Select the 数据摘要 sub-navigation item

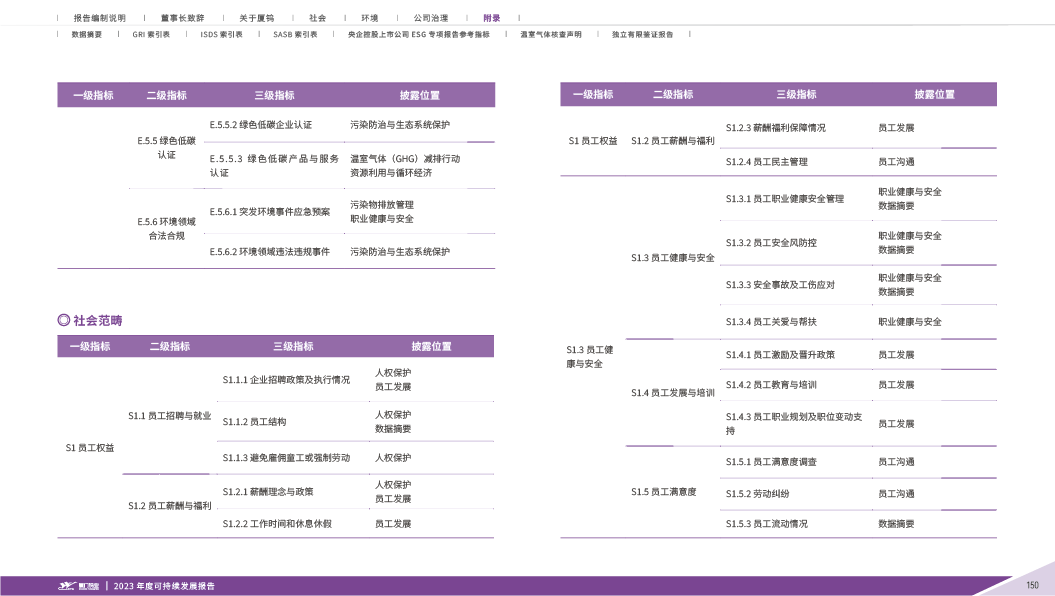coord(87,34)
